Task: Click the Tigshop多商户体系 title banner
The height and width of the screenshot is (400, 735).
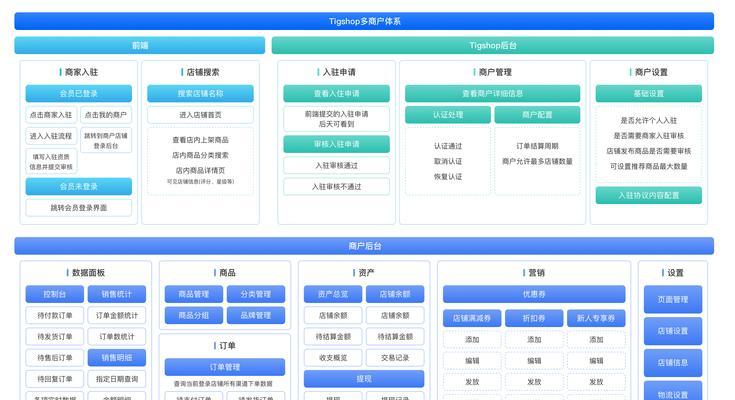Action: click(364, 21)
